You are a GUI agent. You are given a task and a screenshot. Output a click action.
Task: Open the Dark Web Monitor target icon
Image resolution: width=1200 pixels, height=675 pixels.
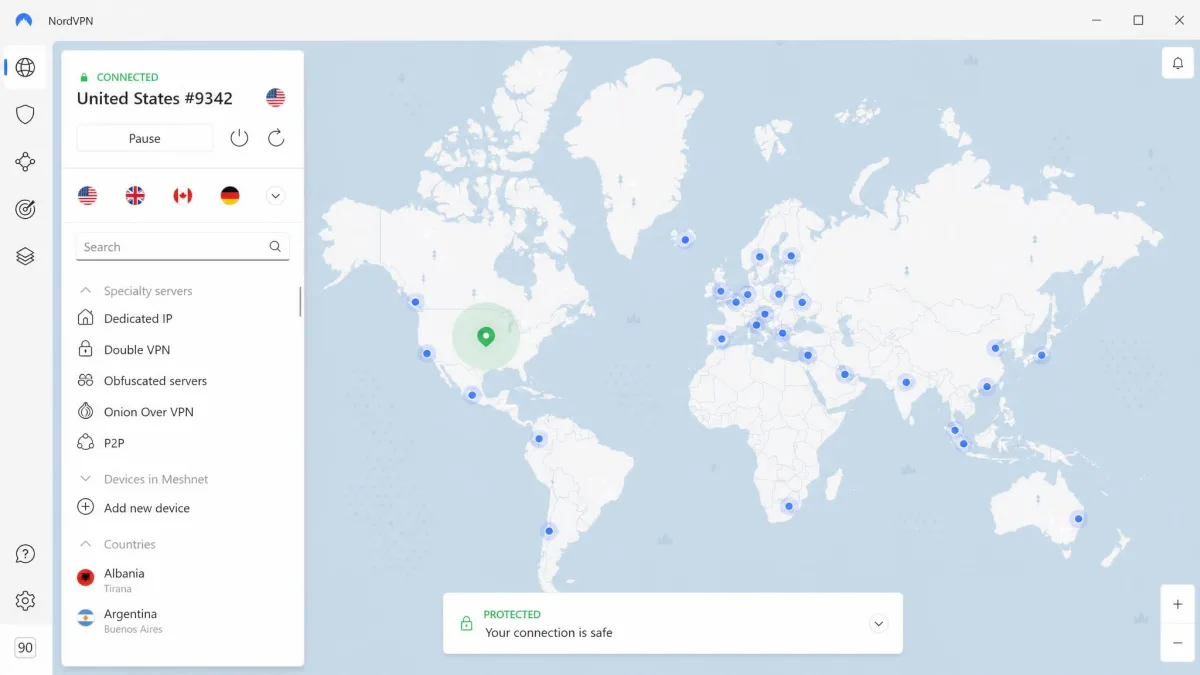click(26, 209)
